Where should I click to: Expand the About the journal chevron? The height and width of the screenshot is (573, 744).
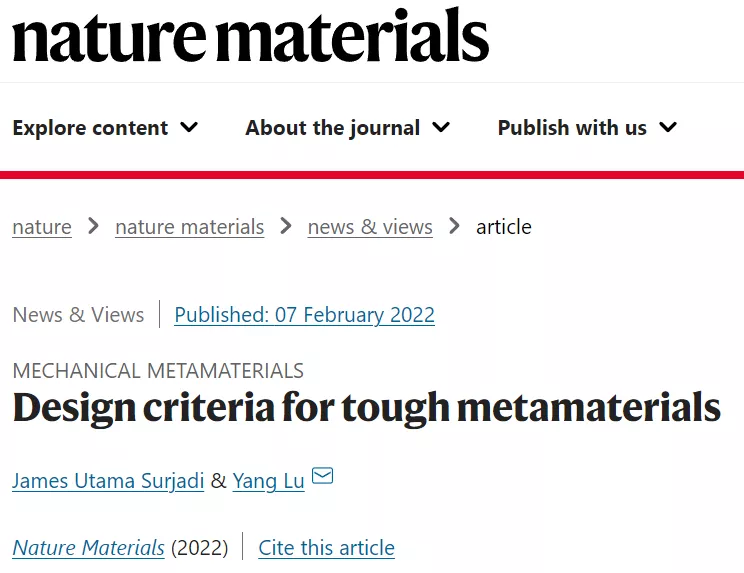[x=441, y=127]
